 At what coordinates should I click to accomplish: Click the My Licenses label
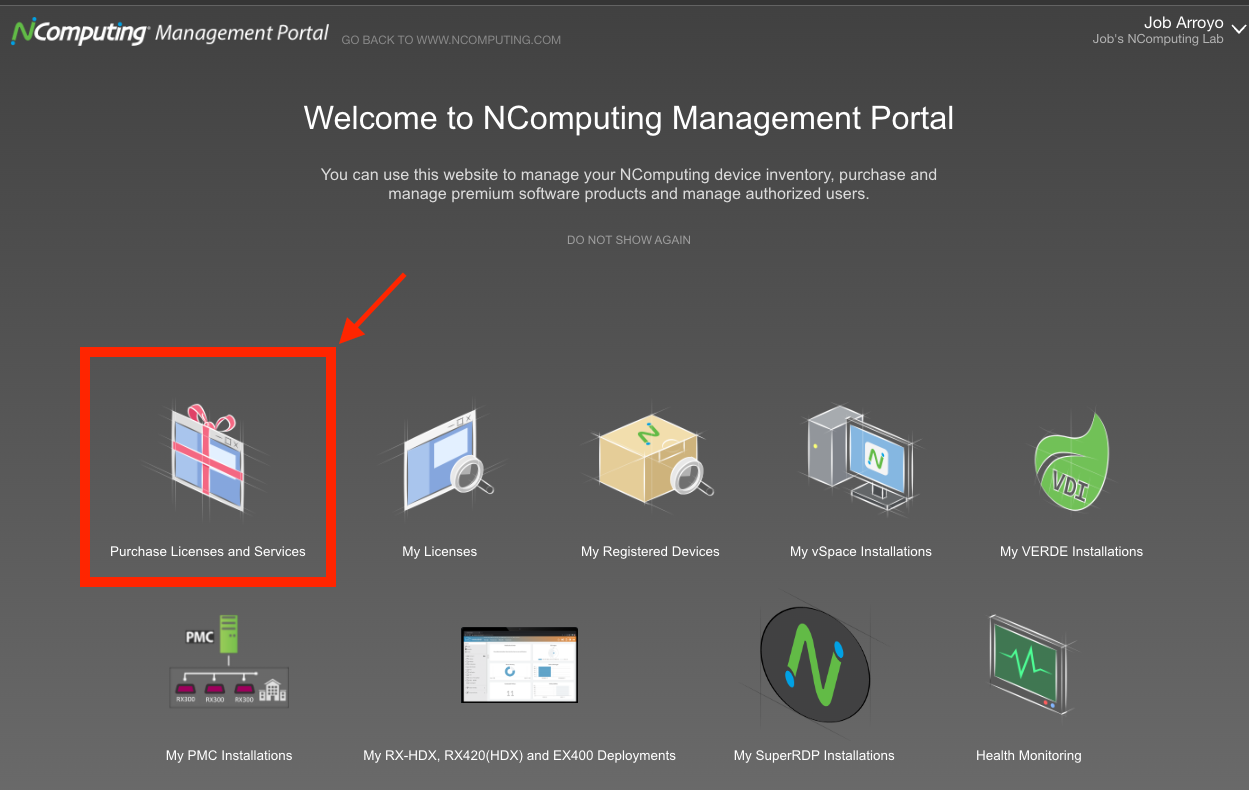point(439,551)
